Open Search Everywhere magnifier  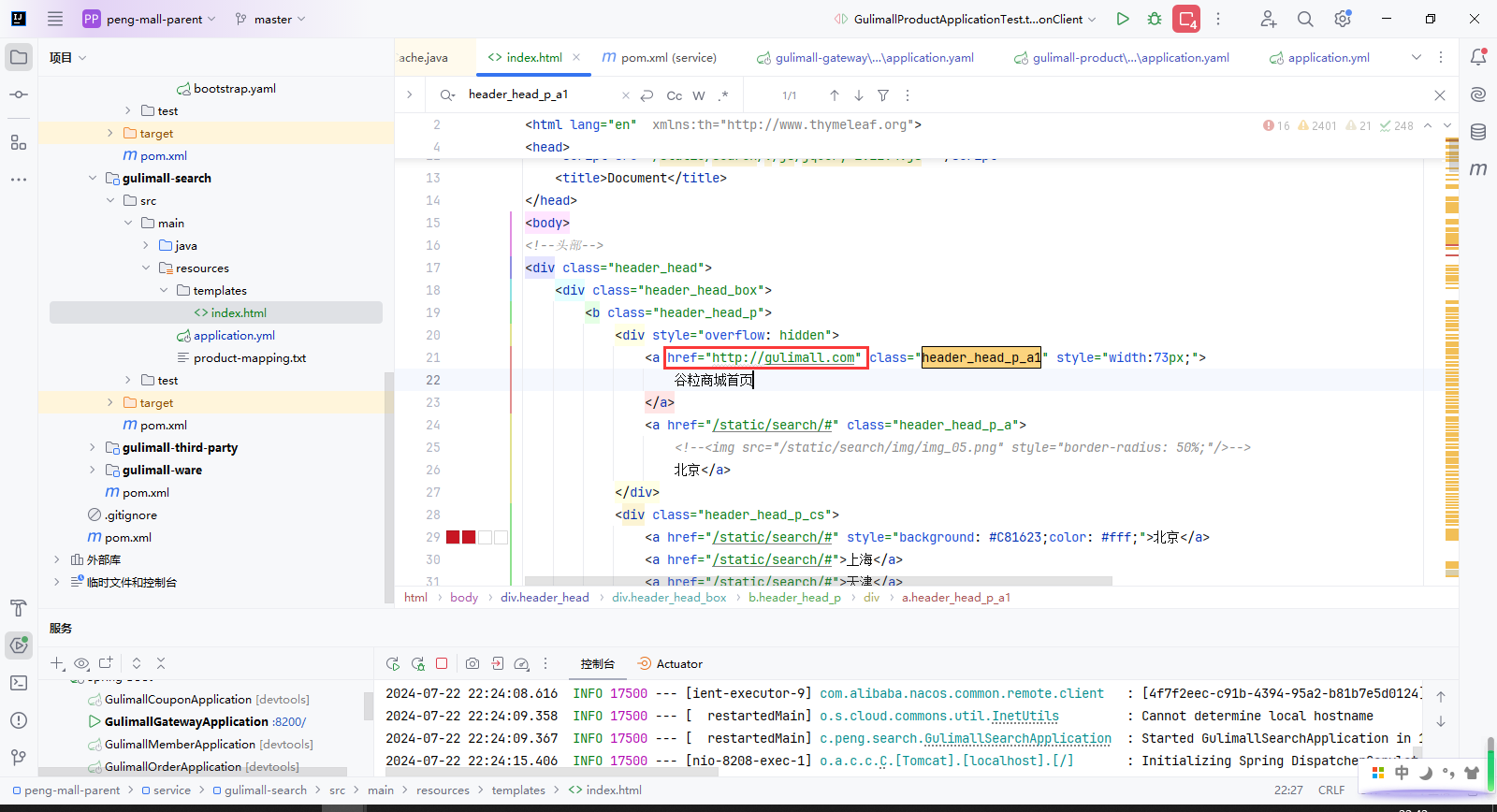pyautogui.click(x=1305, y=19)
